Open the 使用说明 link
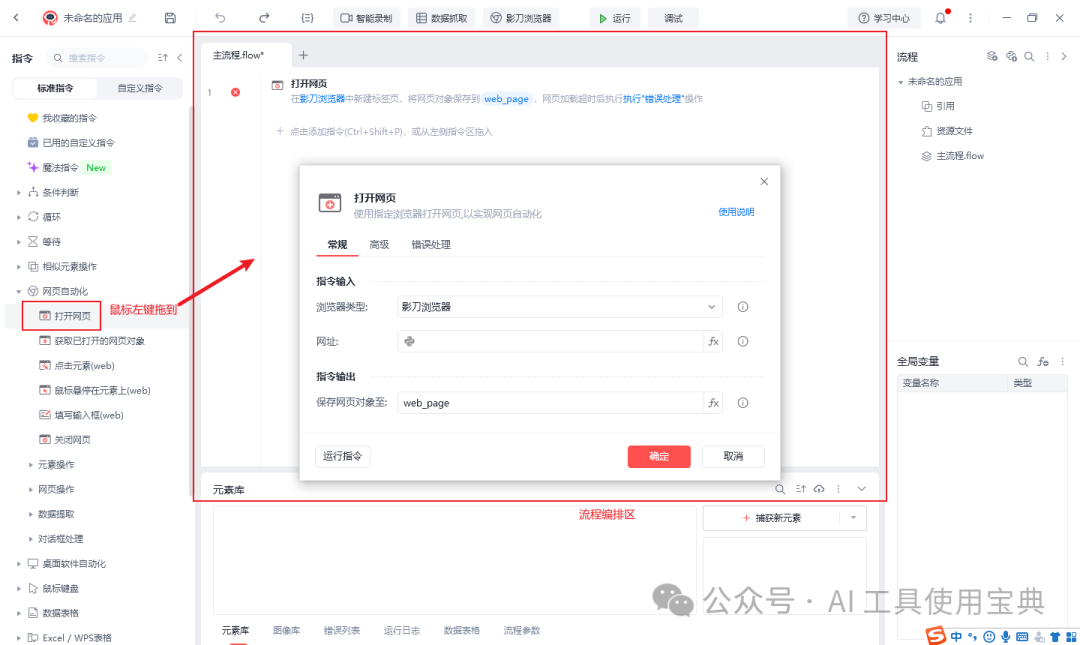1080x645 pixels. click(x=736, y=212)
